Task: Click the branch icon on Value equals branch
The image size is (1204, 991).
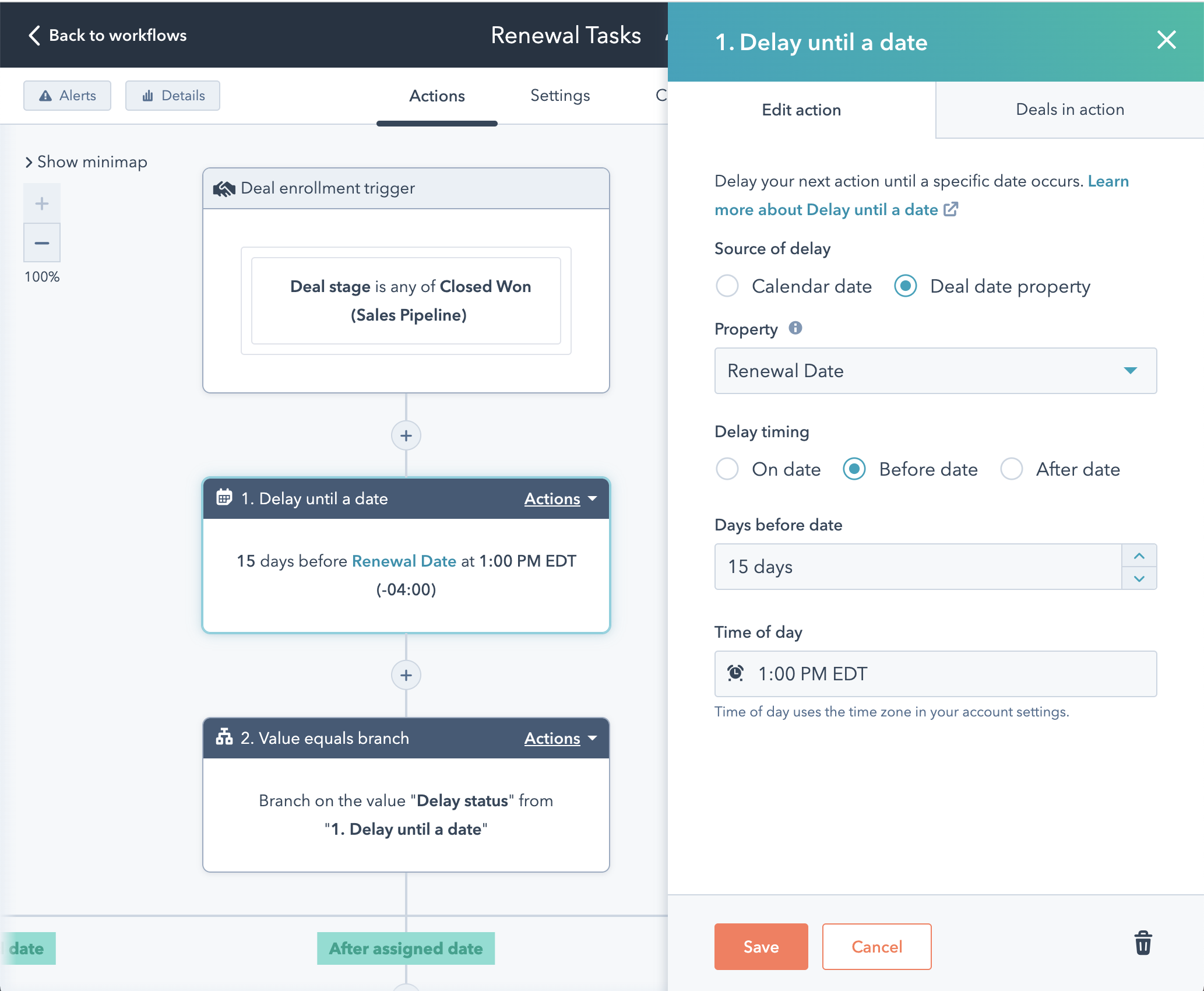Action: click(224, 737)
